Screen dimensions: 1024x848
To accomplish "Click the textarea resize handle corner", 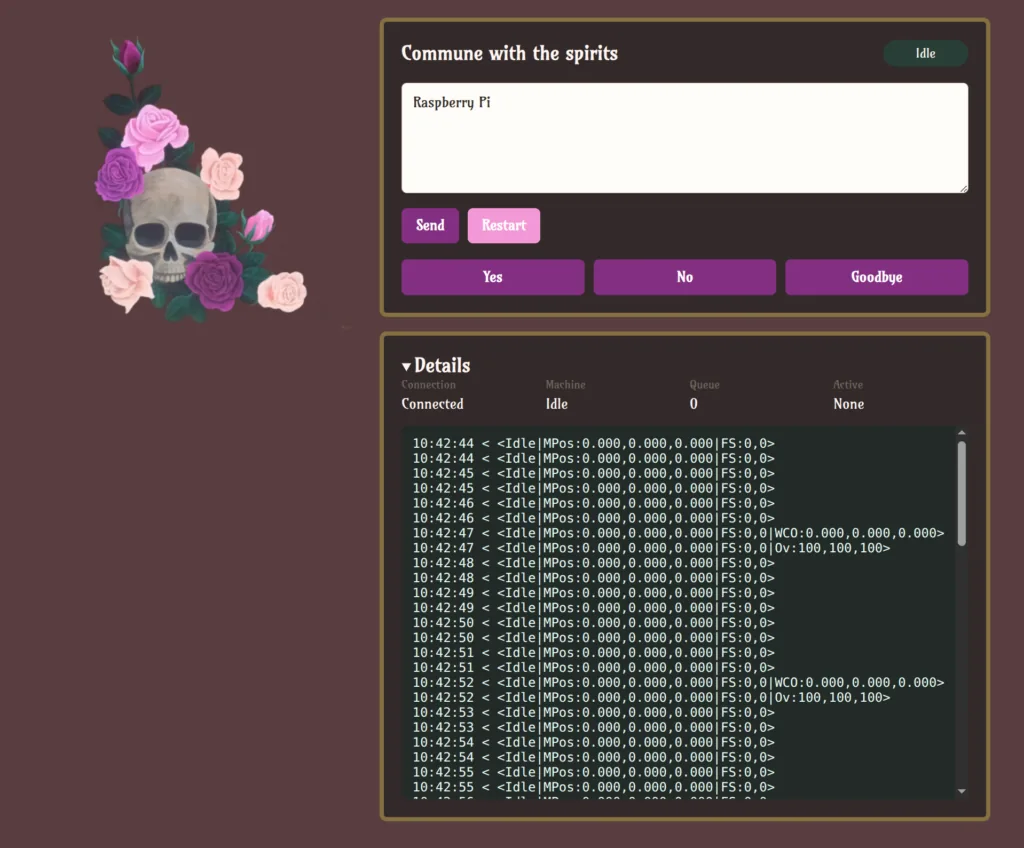I will pyautogui.click(x=963, y=188).
